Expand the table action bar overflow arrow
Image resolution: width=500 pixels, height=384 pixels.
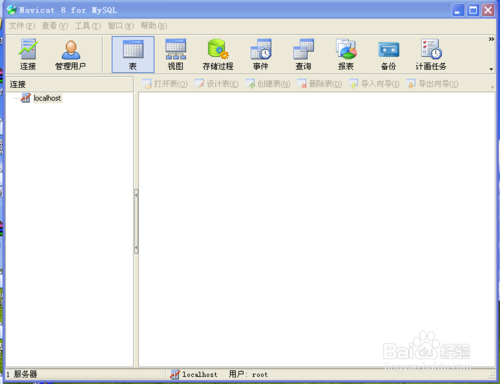pos(492,87)
